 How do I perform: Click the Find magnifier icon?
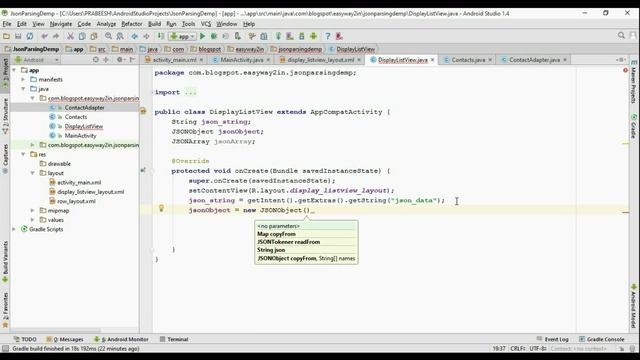coord(108,36)
